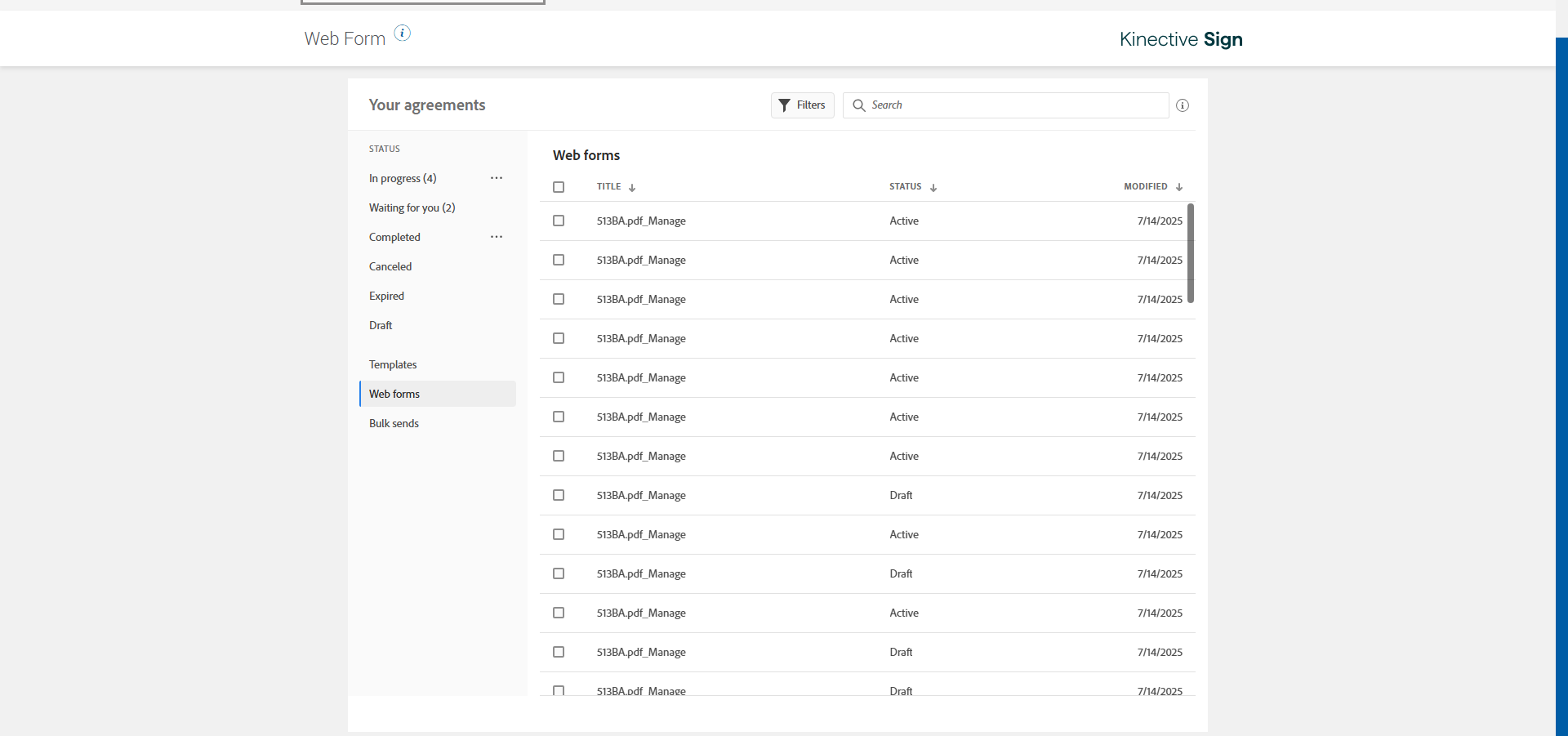Viewport: 1568px width, 736px height.
Task: Sort by Modified using arrow icon
Action: pyautogui.click(x=1179, y=188)
